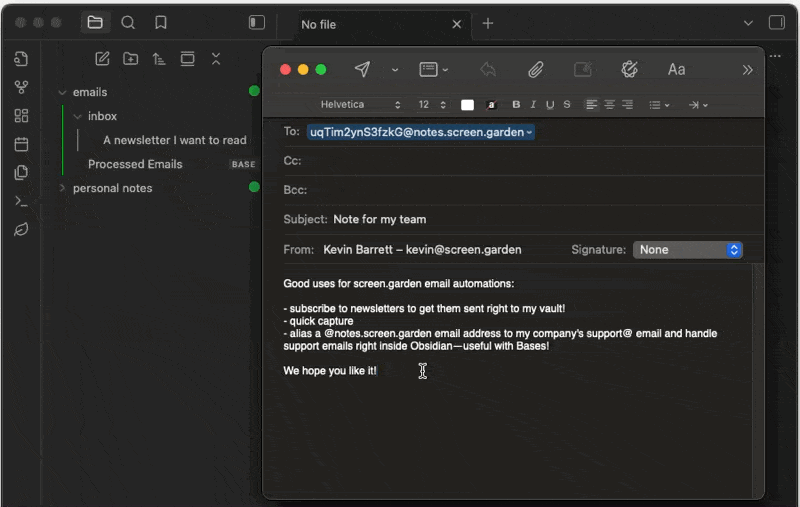The width and height of the screenshot is (800, 507).
Task: Click the Subject field Note for my team
Action: [x=380, y=219]
